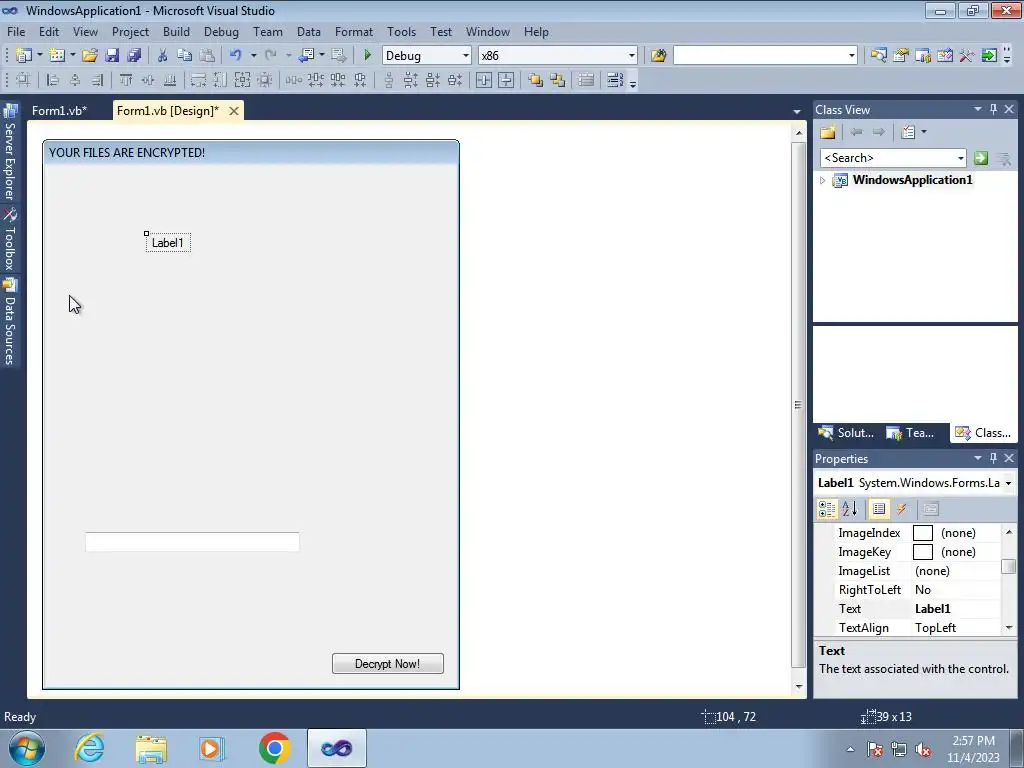
Task: Toggle the Categorized view in Properties
Action: tap(827, 509)
